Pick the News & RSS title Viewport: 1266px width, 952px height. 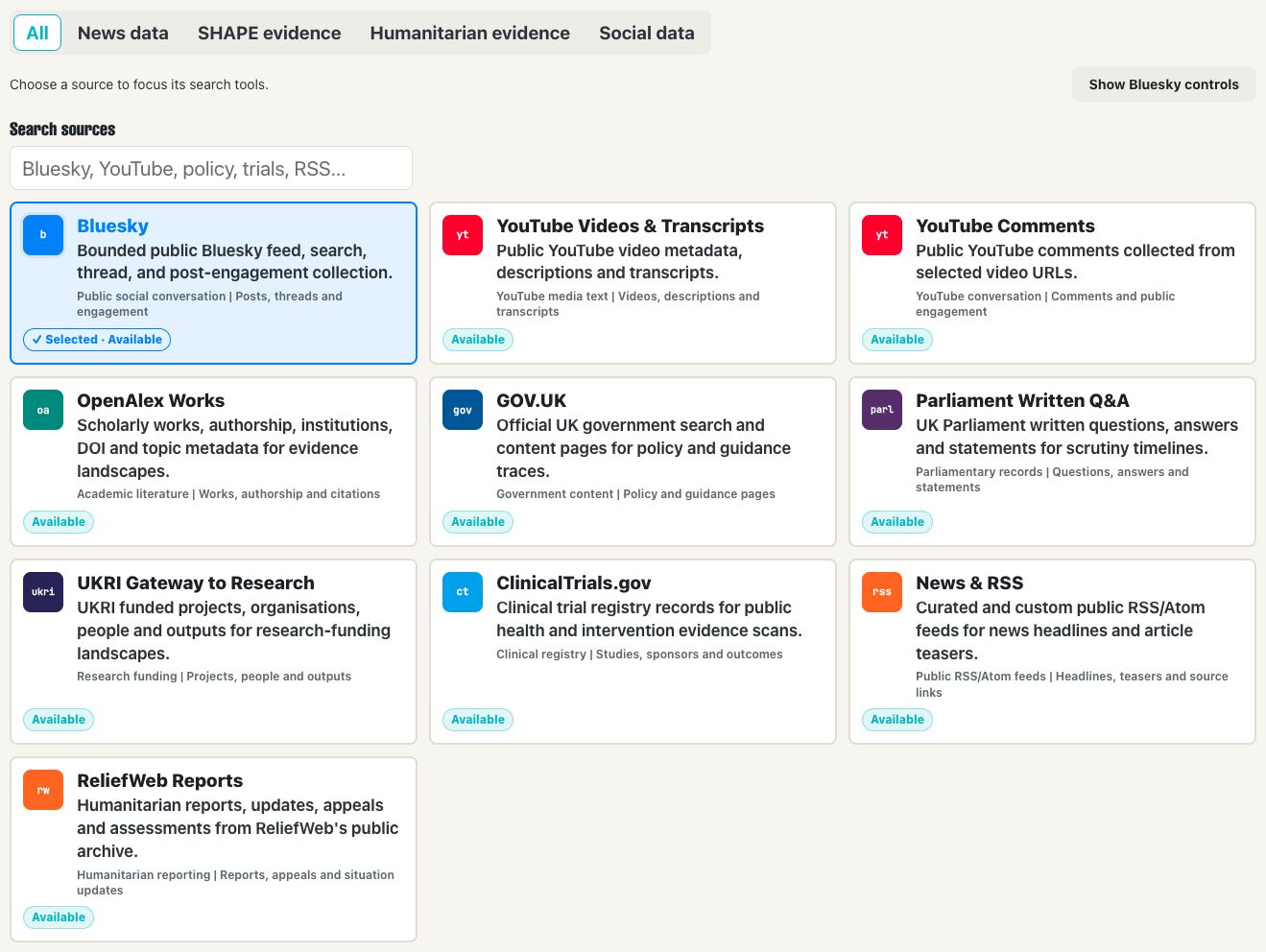point(969,583)
